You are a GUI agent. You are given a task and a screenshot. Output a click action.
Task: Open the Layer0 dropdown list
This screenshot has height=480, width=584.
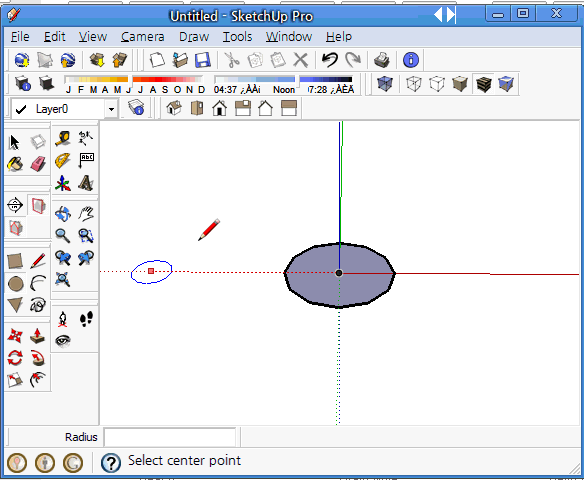(x=111, y=109)
